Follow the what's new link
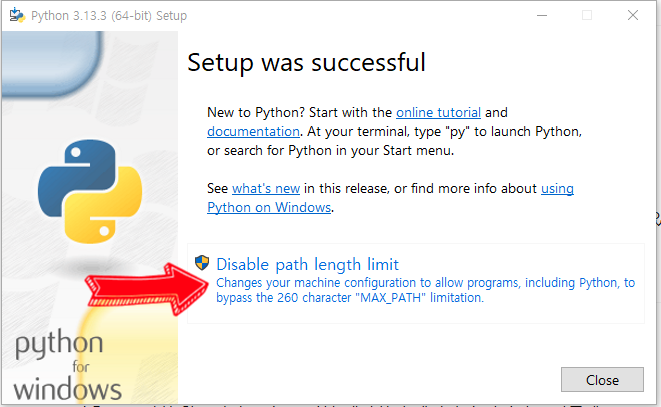 tap(266, 189)
